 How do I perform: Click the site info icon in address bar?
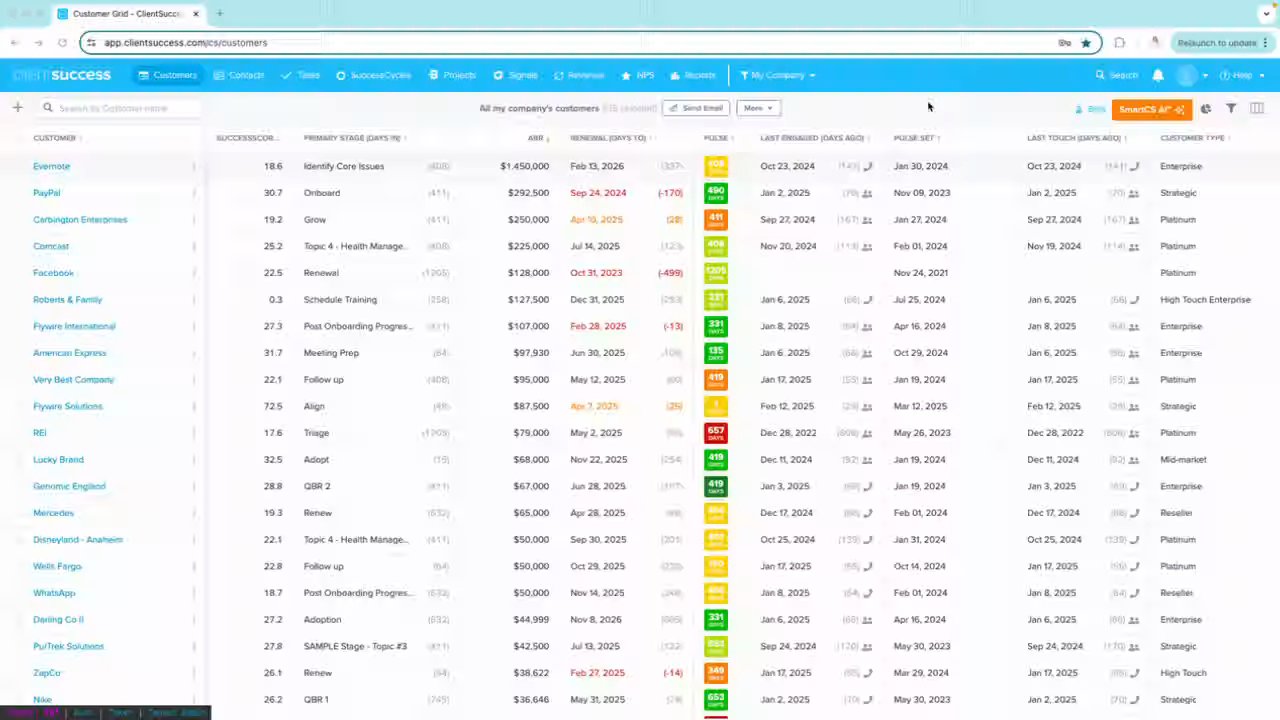pos(91,43)
